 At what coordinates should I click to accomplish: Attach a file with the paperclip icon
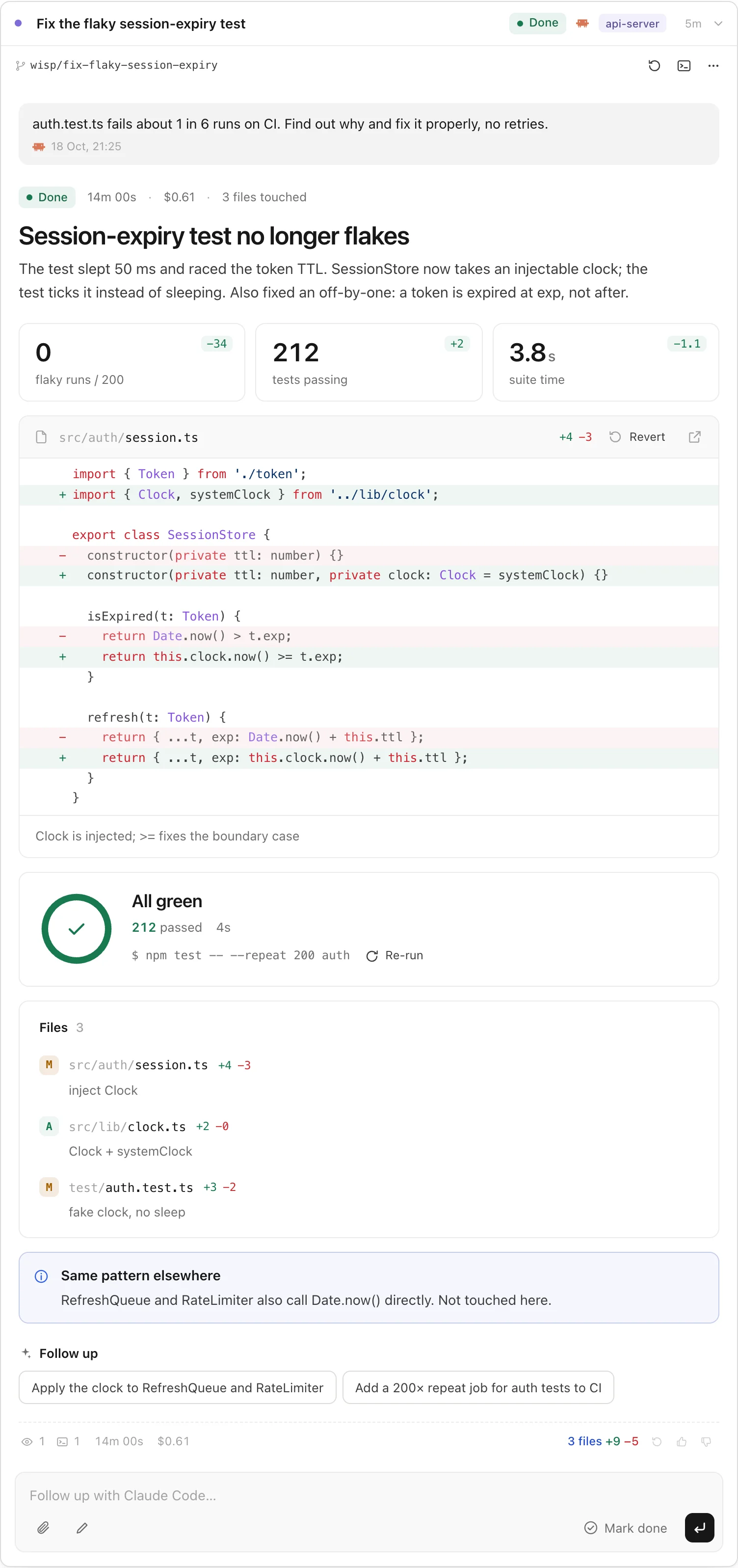point(43,1528)
